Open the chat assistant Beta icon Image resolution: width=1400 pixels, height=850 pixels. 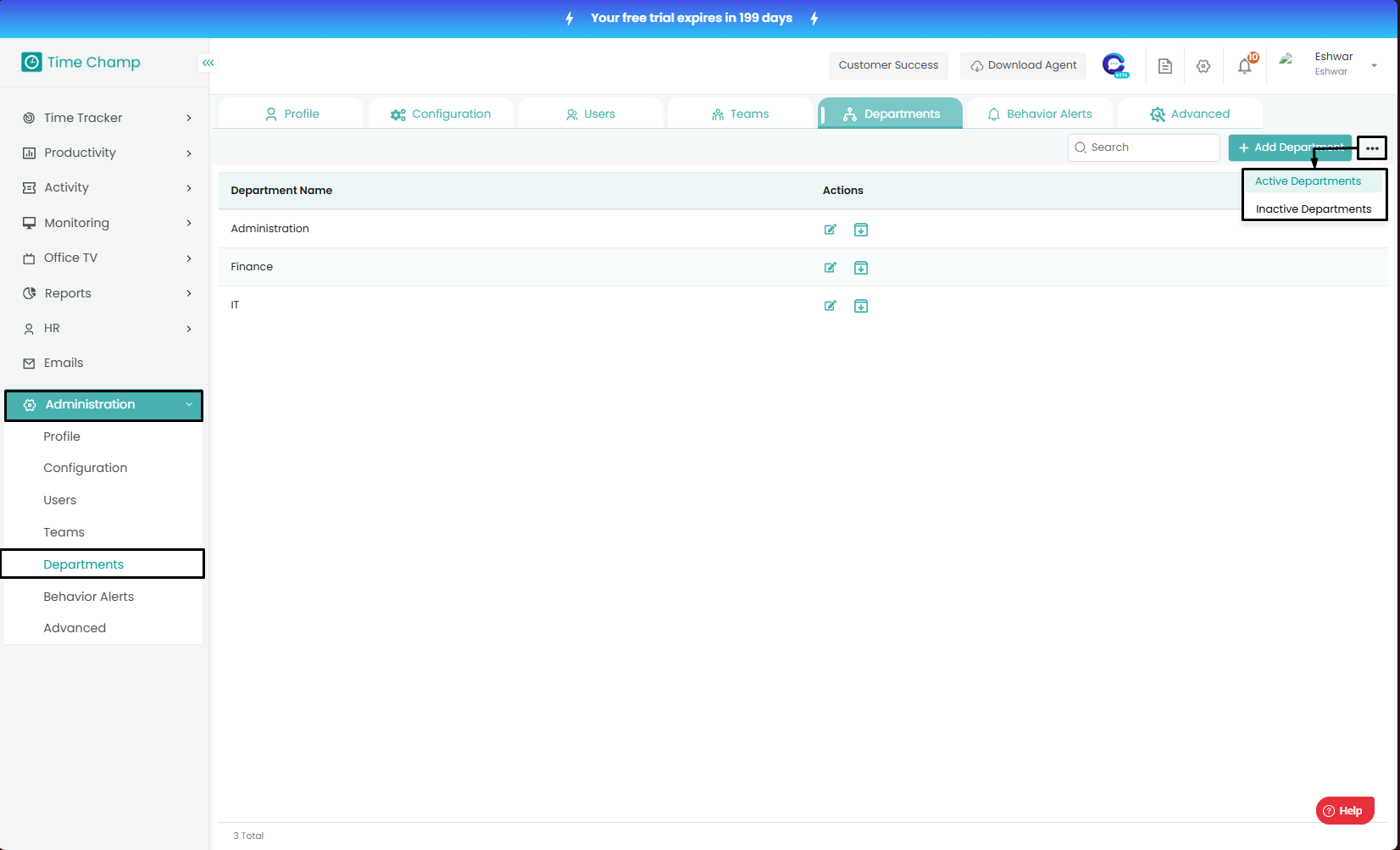click(1114, 65)
